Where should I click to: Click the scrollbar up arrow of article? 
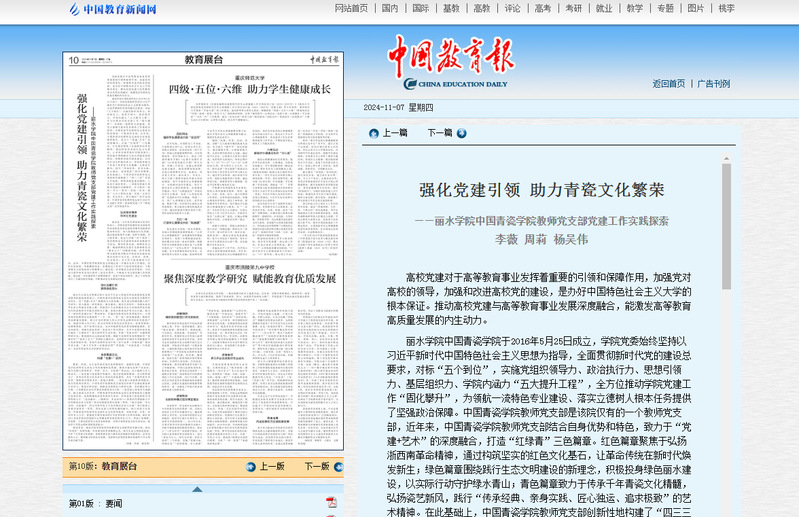[x=727, y=159]
